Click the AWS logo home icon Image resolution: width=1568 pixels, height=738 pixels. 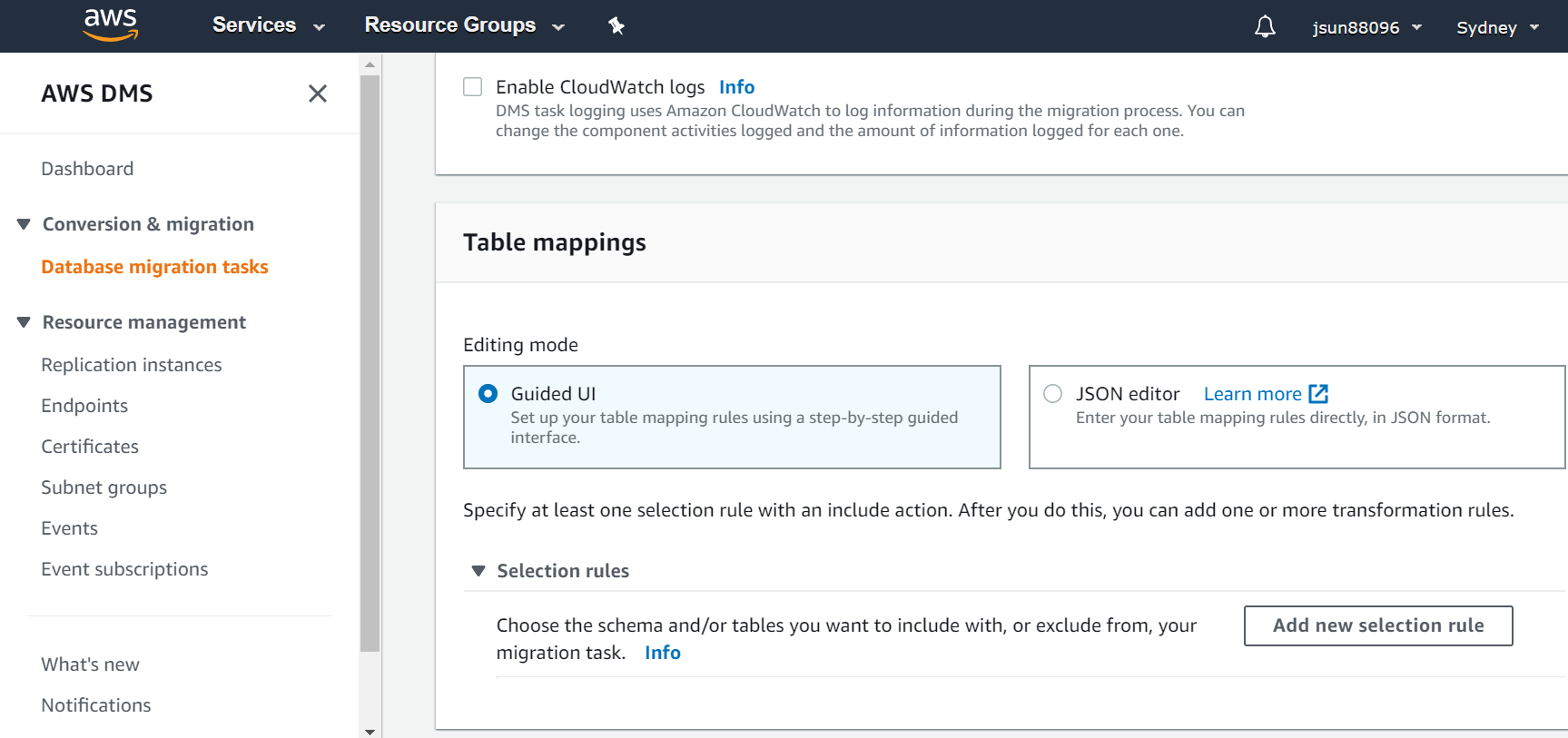pos(110,25)
